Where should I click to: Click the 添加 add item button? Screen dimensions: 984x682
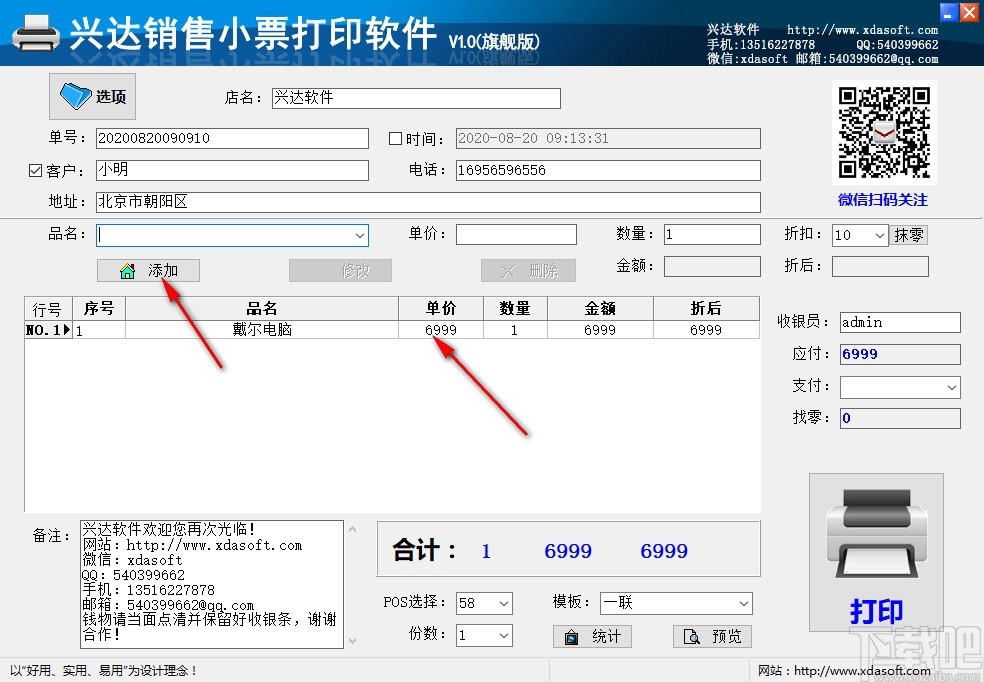tap(148, 270)
